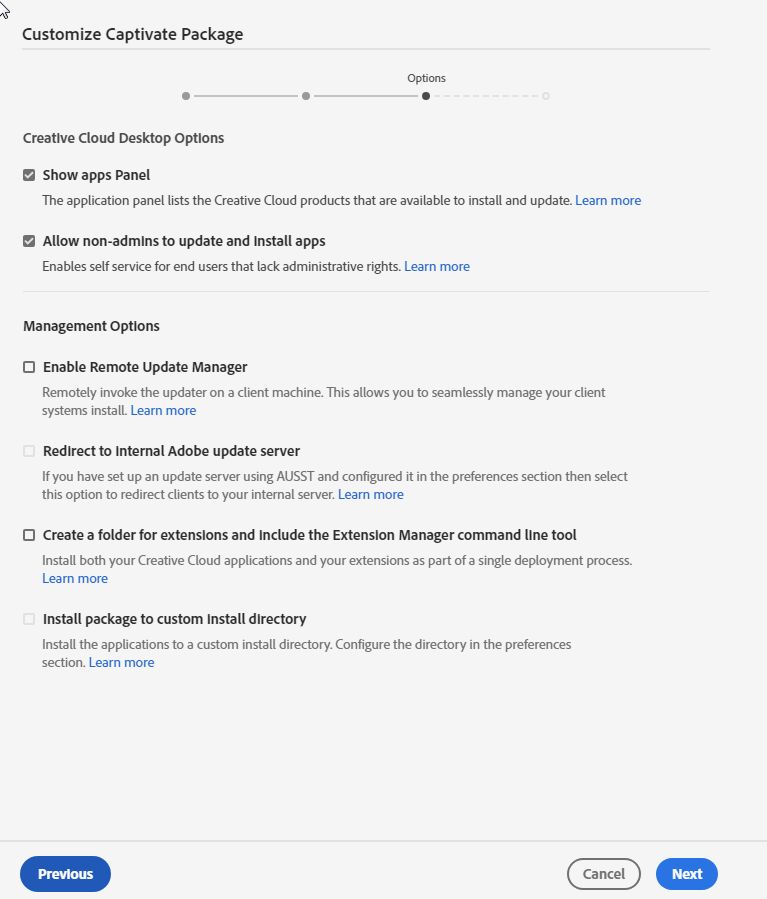Open Learn more link for non-admins self service
Screen dimensions: 767x899
tap(436, 266)
